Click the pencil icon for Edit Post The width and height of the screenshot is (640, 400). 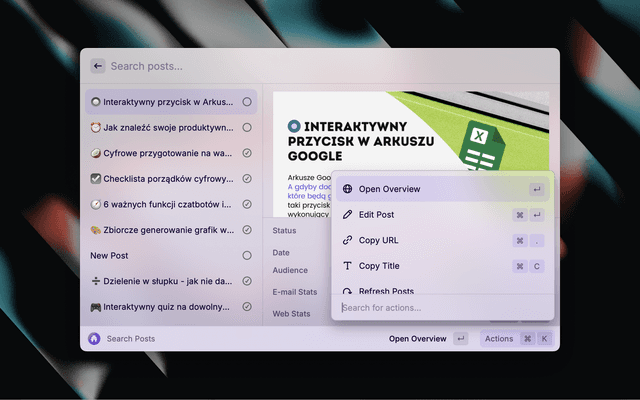click(x=347, y=215)
